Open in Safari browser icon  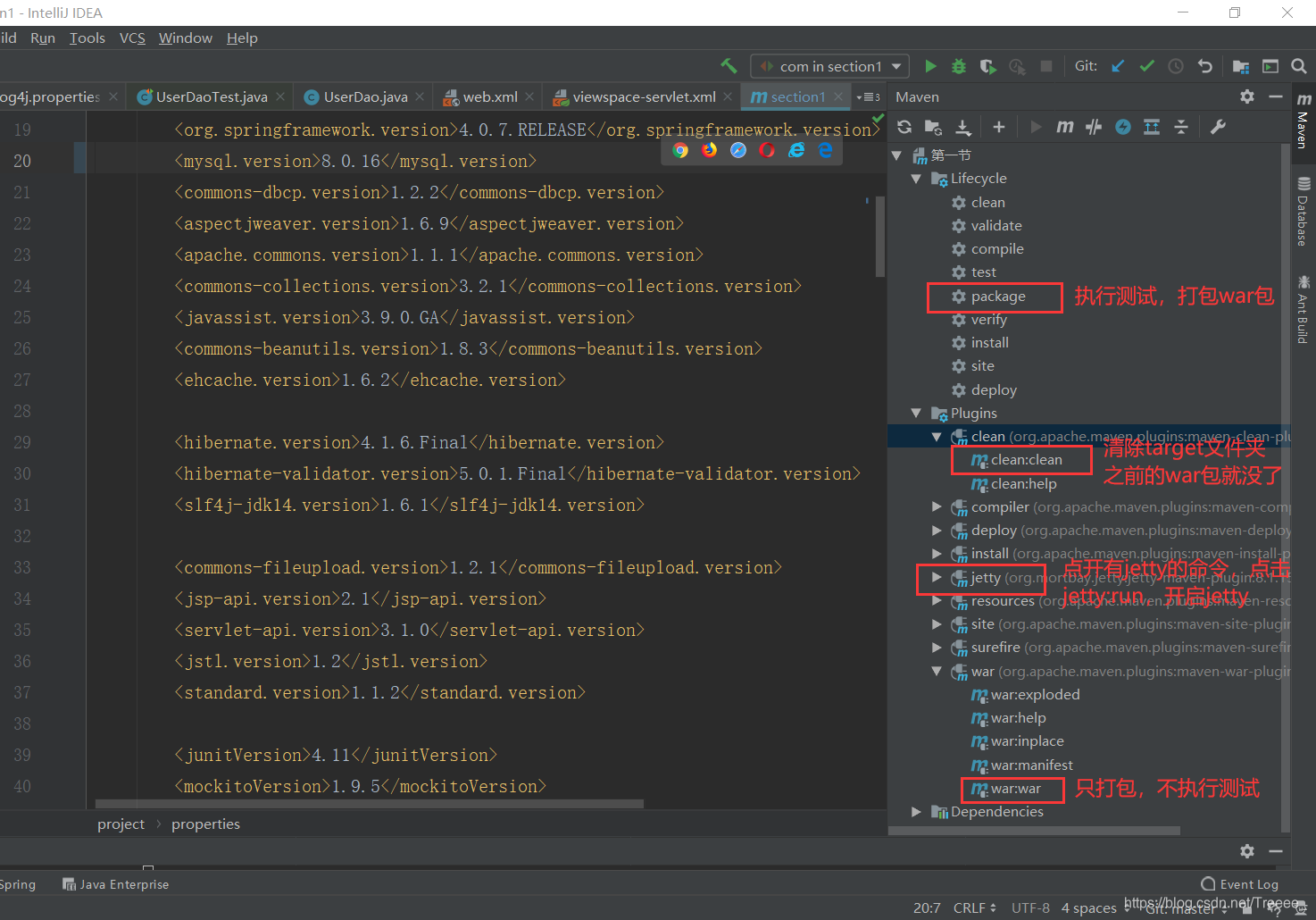(738, 150)
